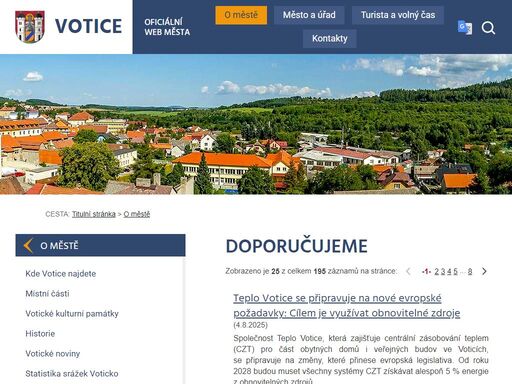Open Historie sidebar link
The height and width of the screenshot is (384, 512).
click(40, 334)
